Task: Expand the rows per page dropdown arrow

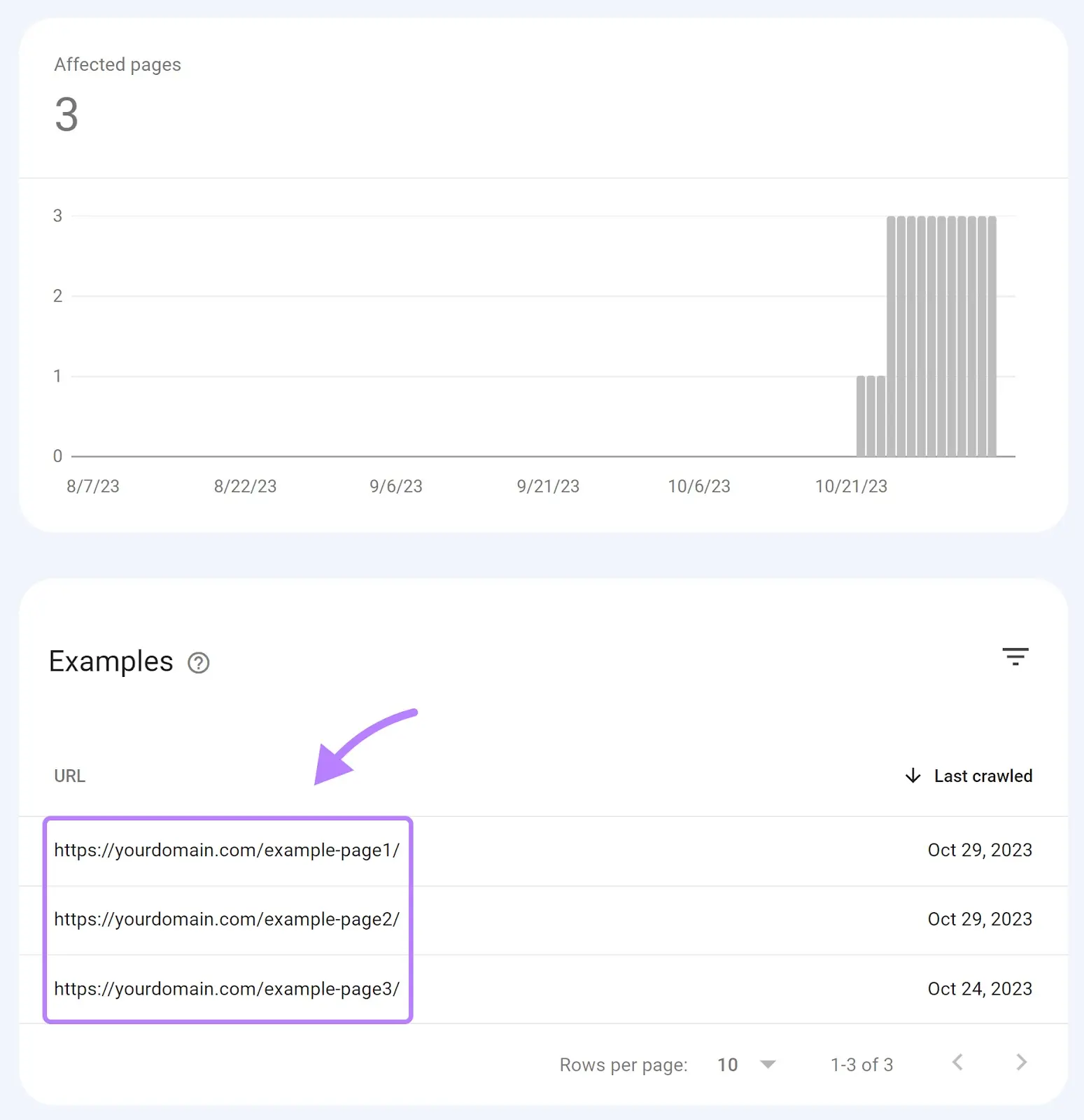Action: [x=768, y=1065]
